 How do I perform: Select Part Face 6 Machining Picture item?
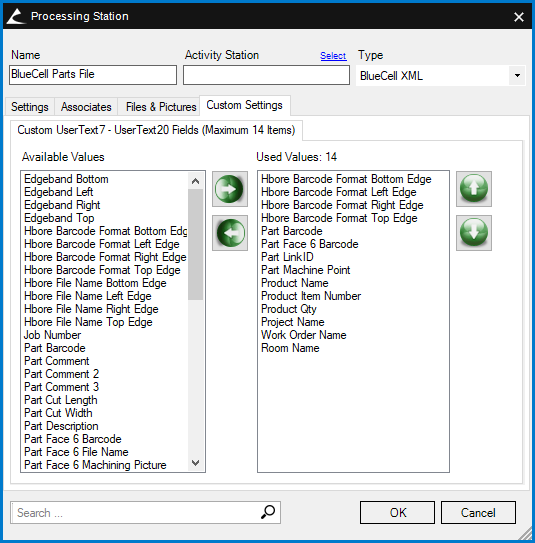point(95,465)
